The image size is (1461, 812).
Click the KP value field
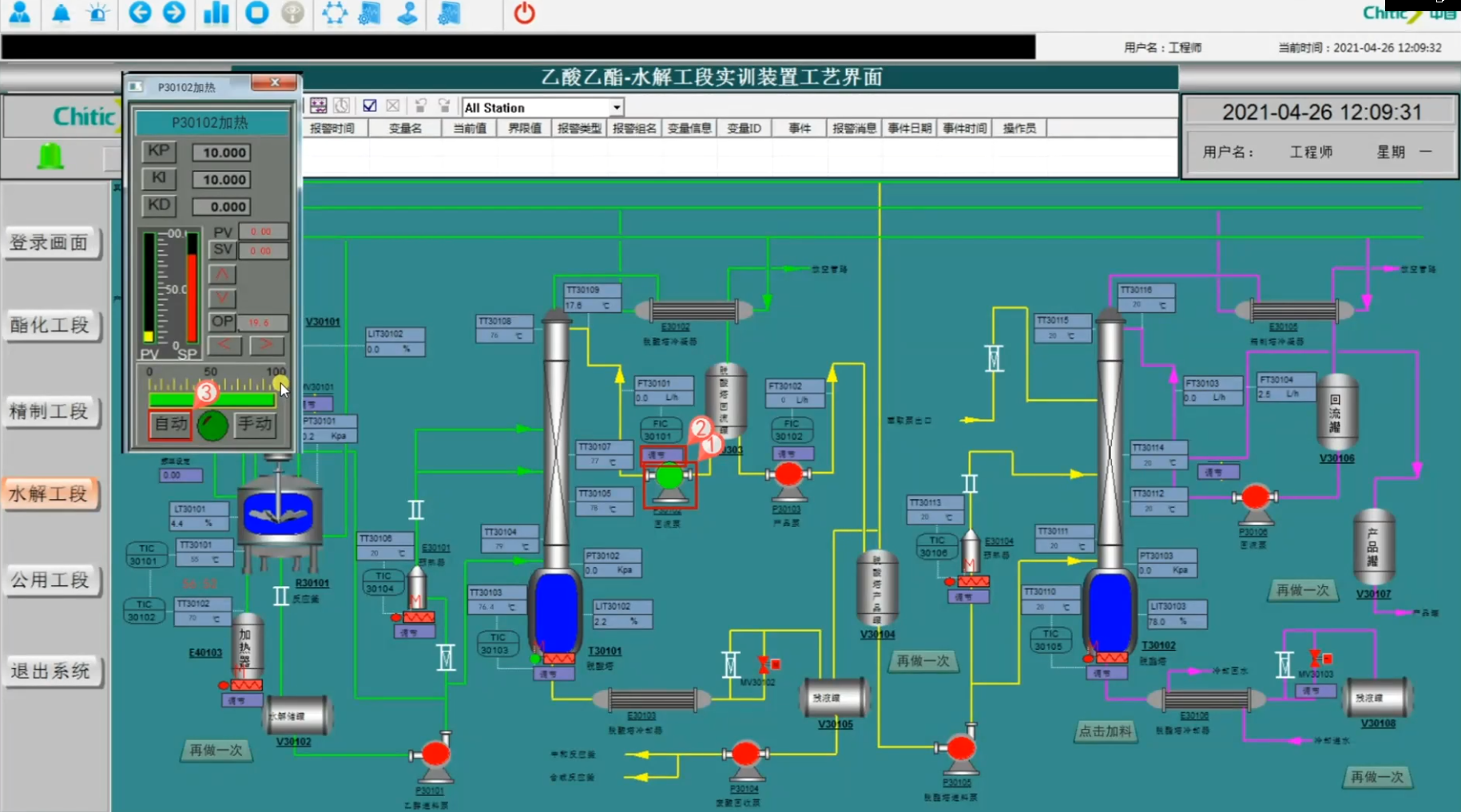click(221, 152)
